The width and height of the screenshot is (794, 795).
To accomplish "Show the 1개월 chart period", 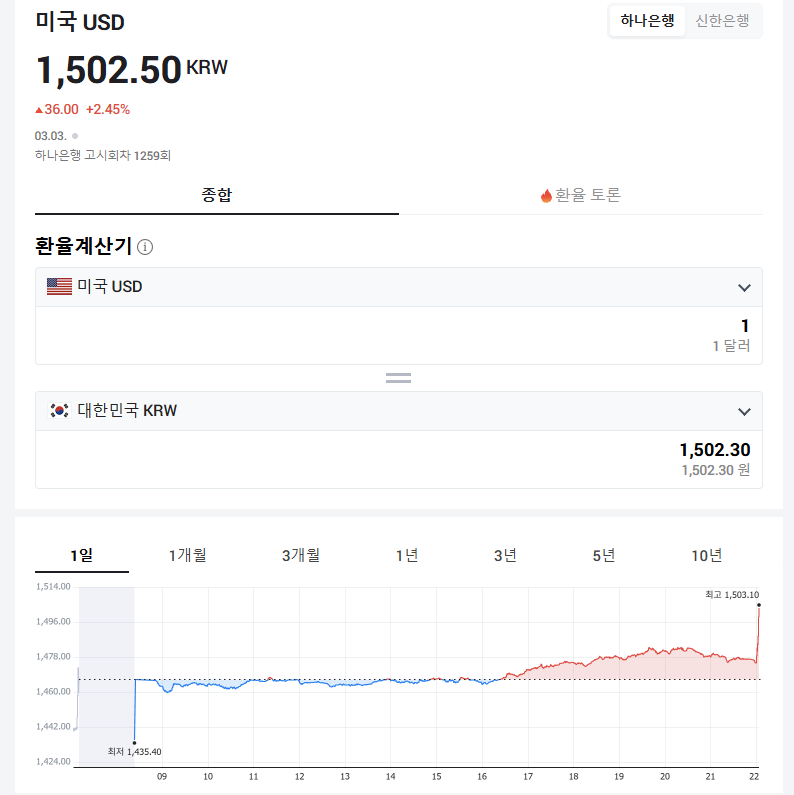I will coord(188,556).
